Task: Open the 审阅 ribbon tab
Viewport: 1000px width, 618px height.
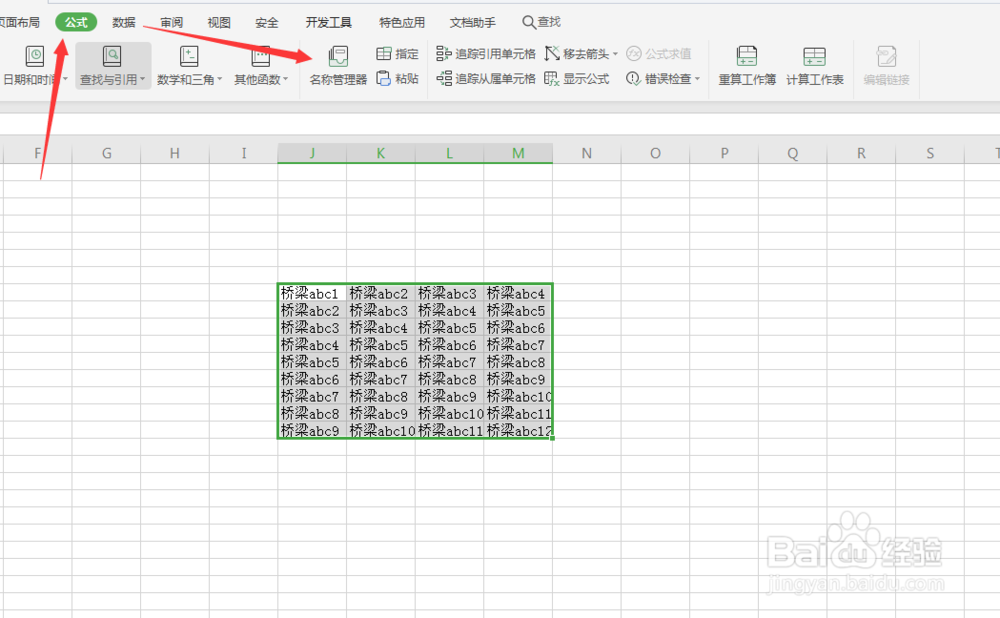Action: coord(172,22)
